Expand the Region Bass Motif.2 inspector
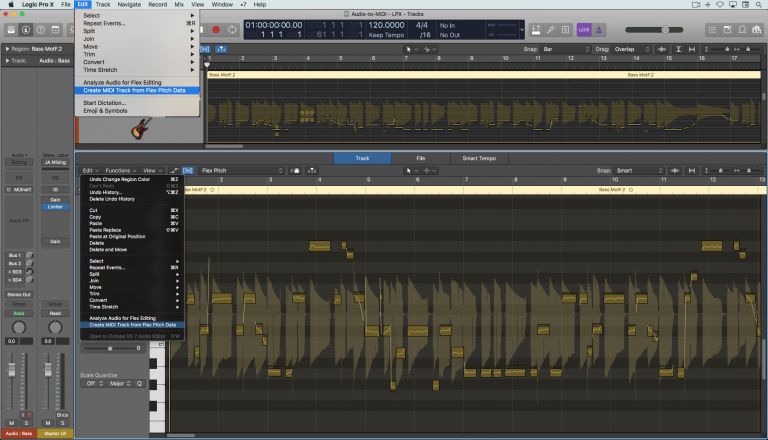The height and width of the screenshot is (440, 768). (x=7, y=49)
